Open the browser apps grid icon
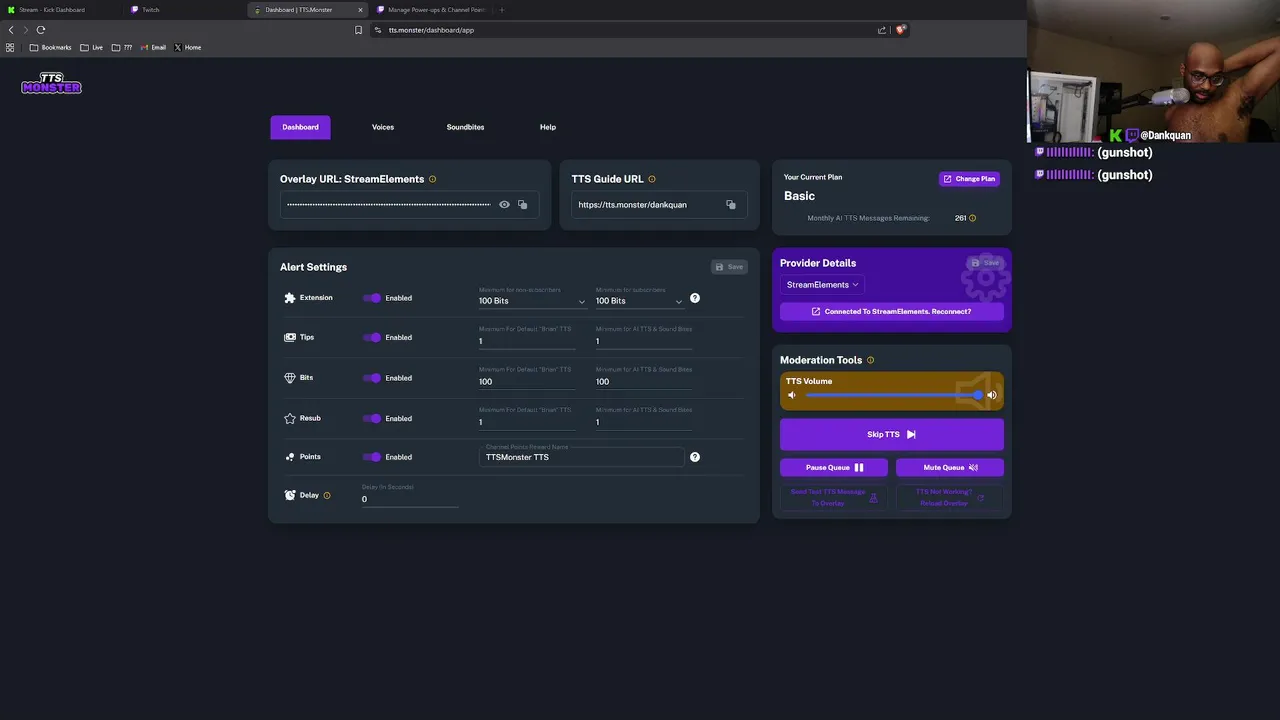This screenshot has width=1280, height=720. (10, 47)
